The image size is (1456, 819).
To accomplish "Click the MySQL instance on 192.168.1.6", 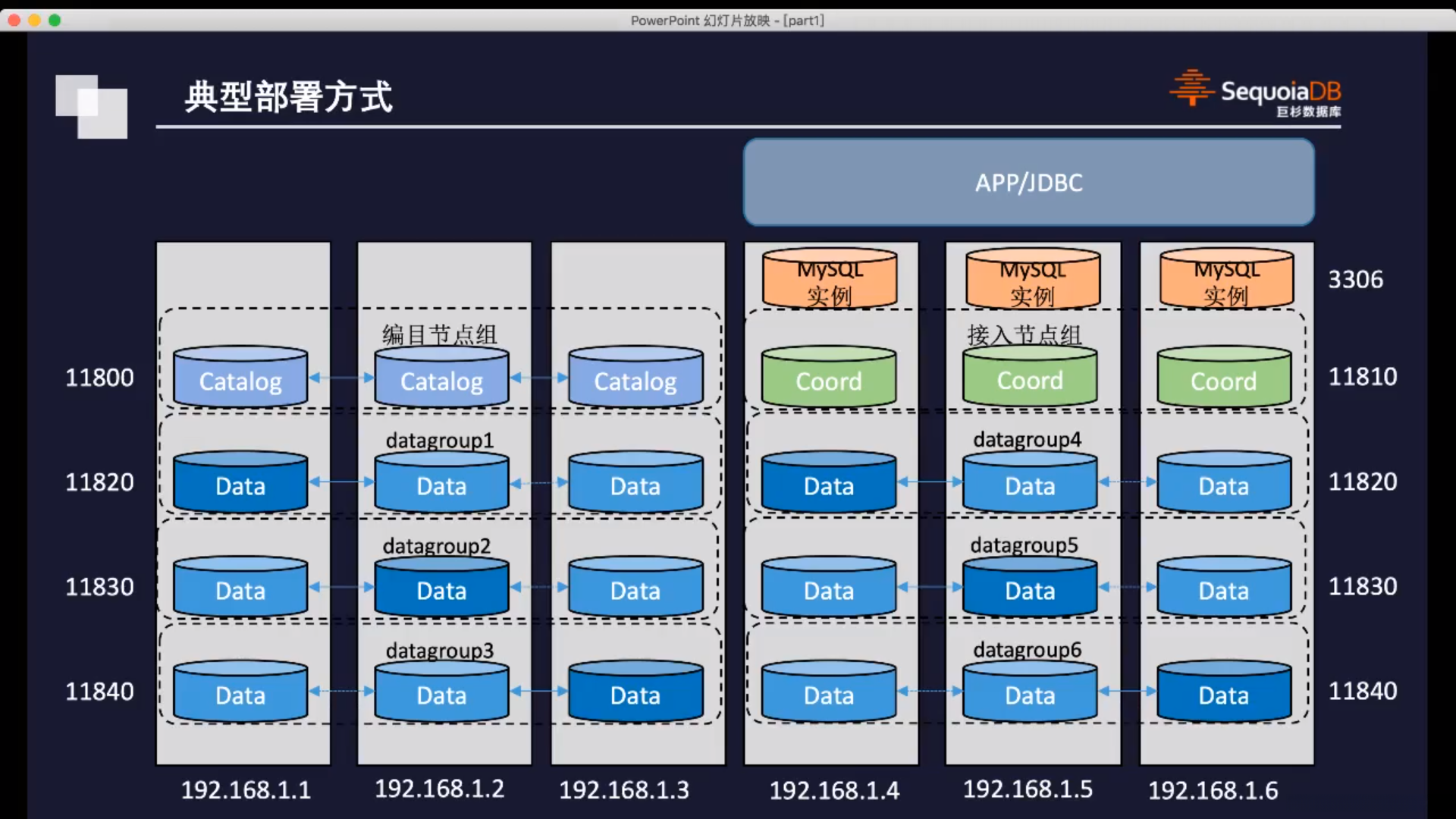I will 1226,280.
